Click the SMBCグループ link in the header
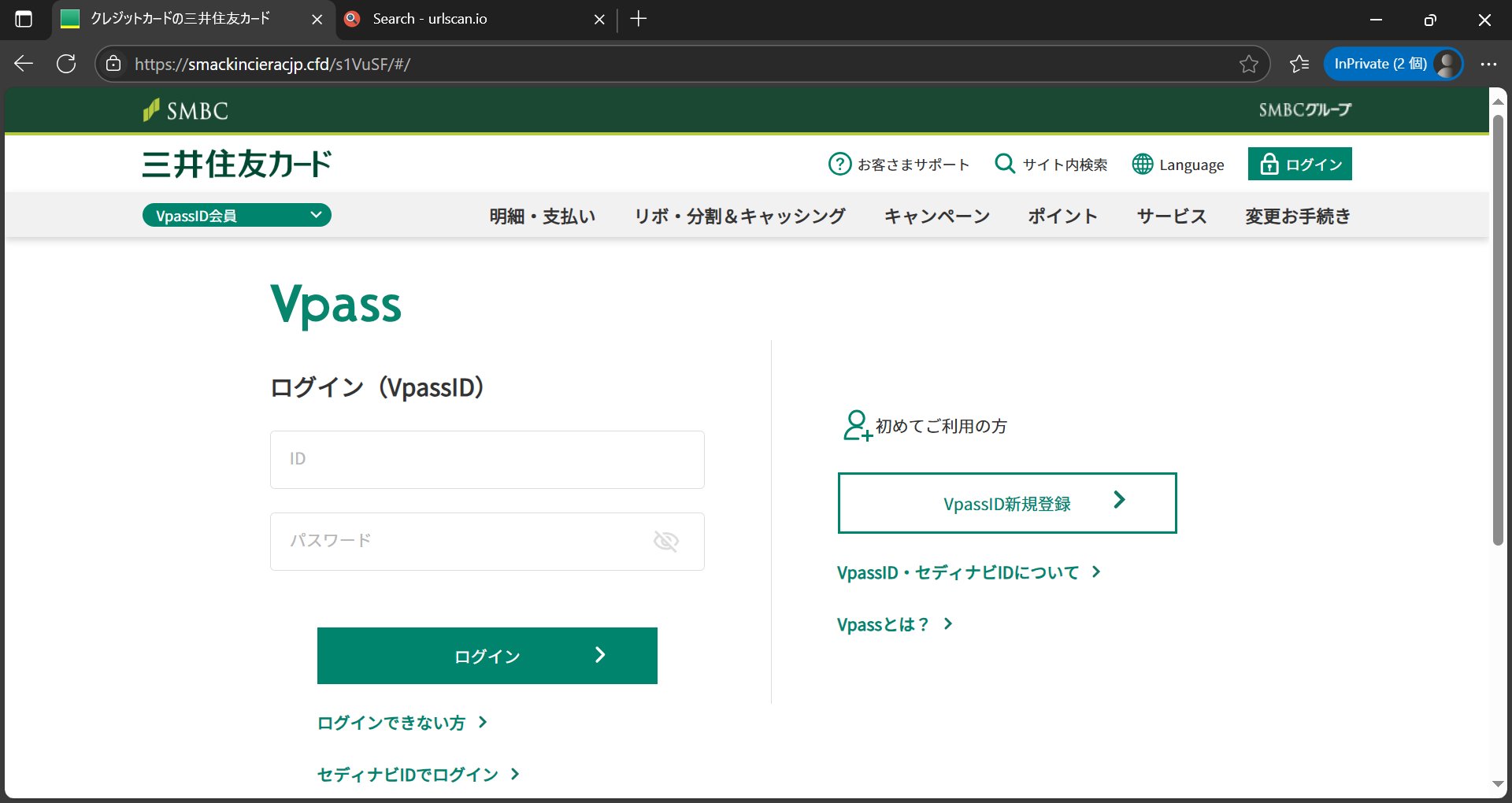Image resolution: width=1512 pixels, height=803 pixels. click(1305, 110)
